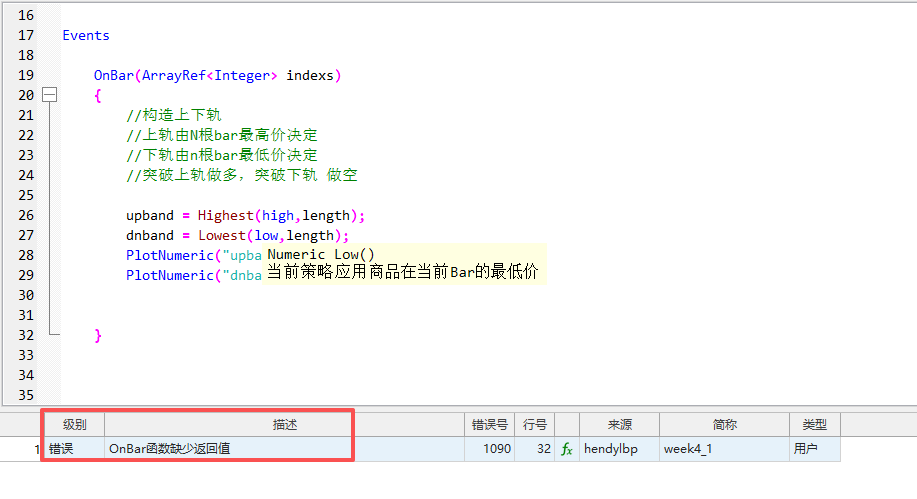This screenshot has width=917, height=499.
Task: Click the Highest function call in code
Action: click(x=225, y=215)
